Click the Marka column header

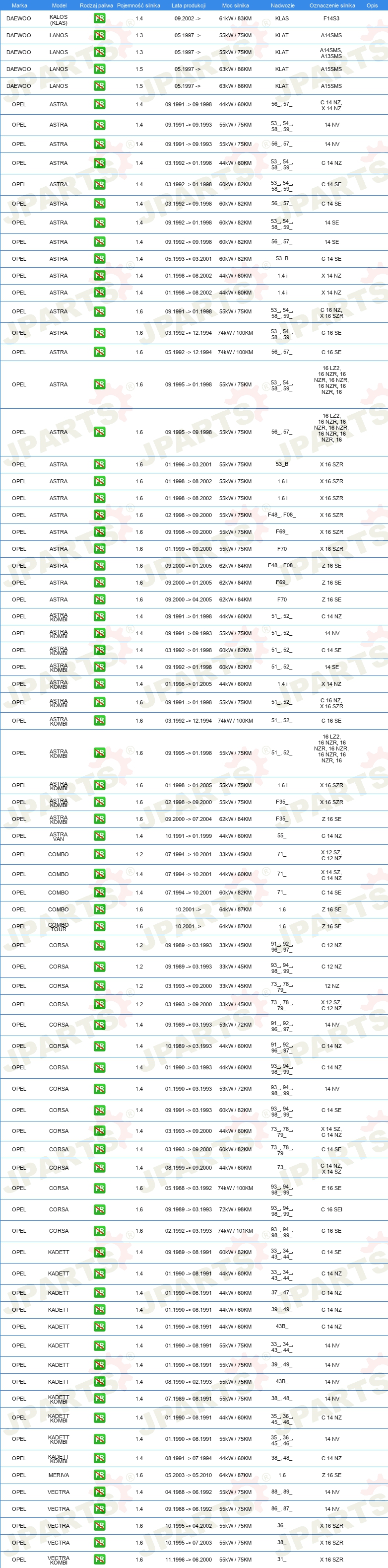19,5
